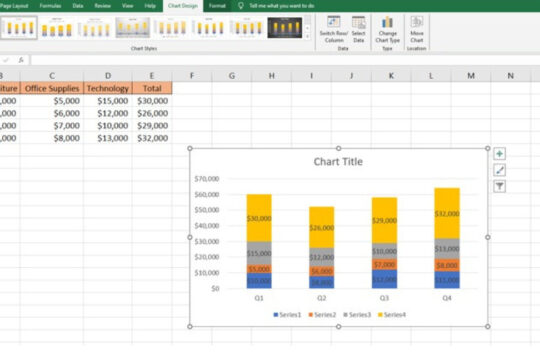
Task: Click the Q2 horizontal axis label
Action: [x=321, y=298]
